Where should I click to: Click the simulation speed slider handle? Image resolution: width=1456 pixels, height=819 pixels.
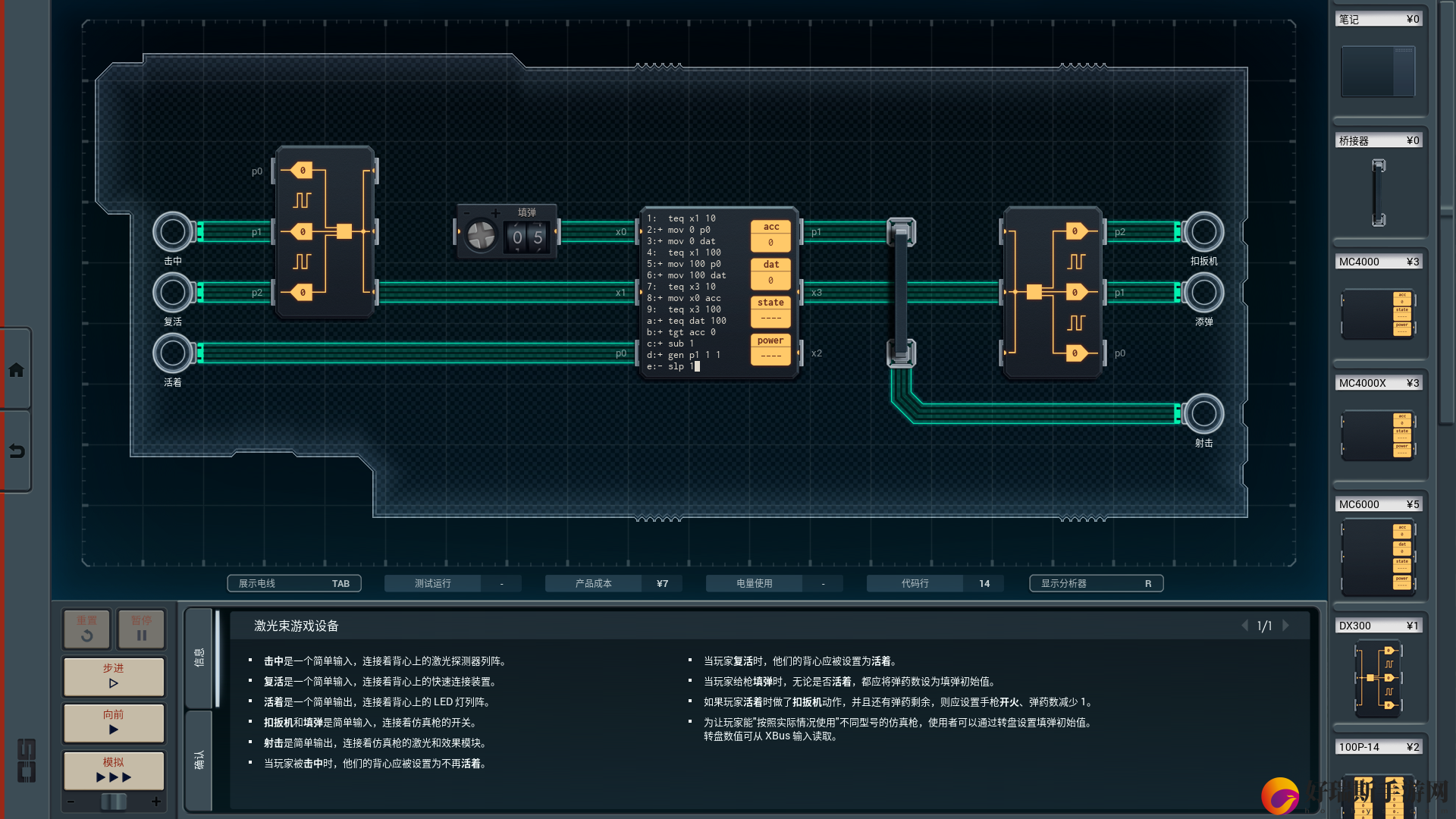[x=114, y=802]
